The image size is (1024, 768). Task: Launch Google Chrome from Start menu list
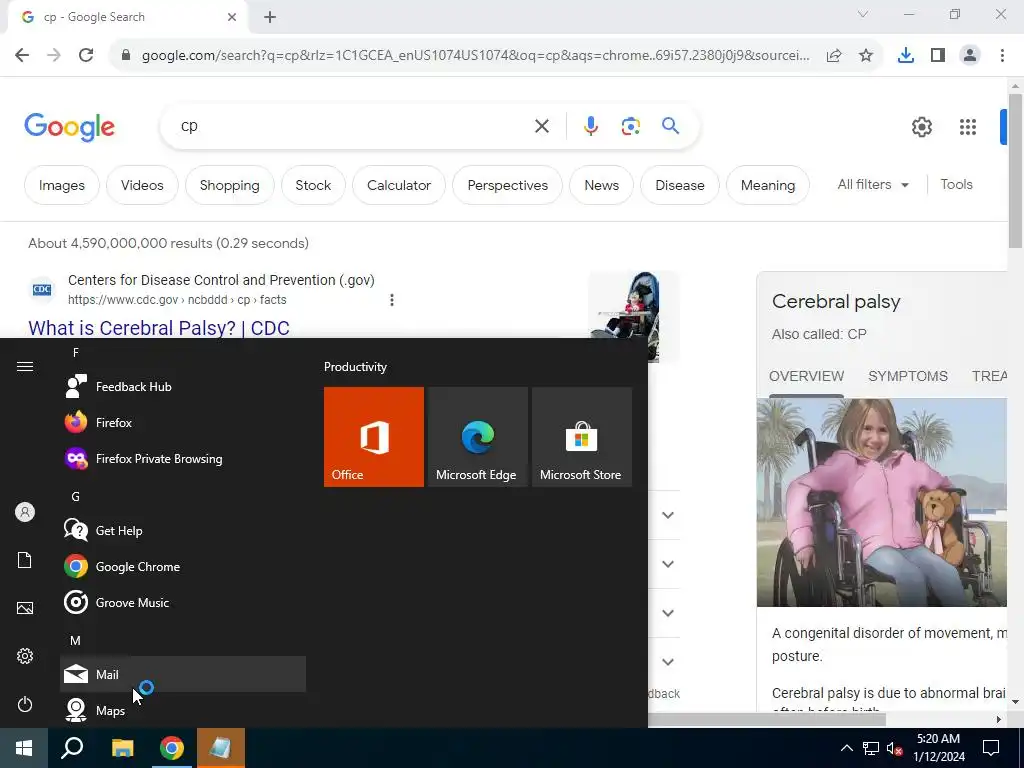click(183, 566)
